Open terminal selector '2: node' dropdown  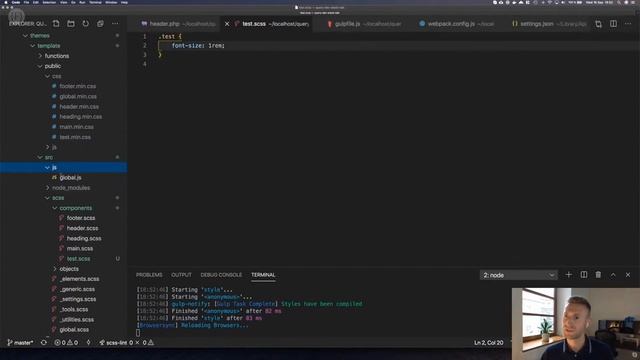pos(518,275)
